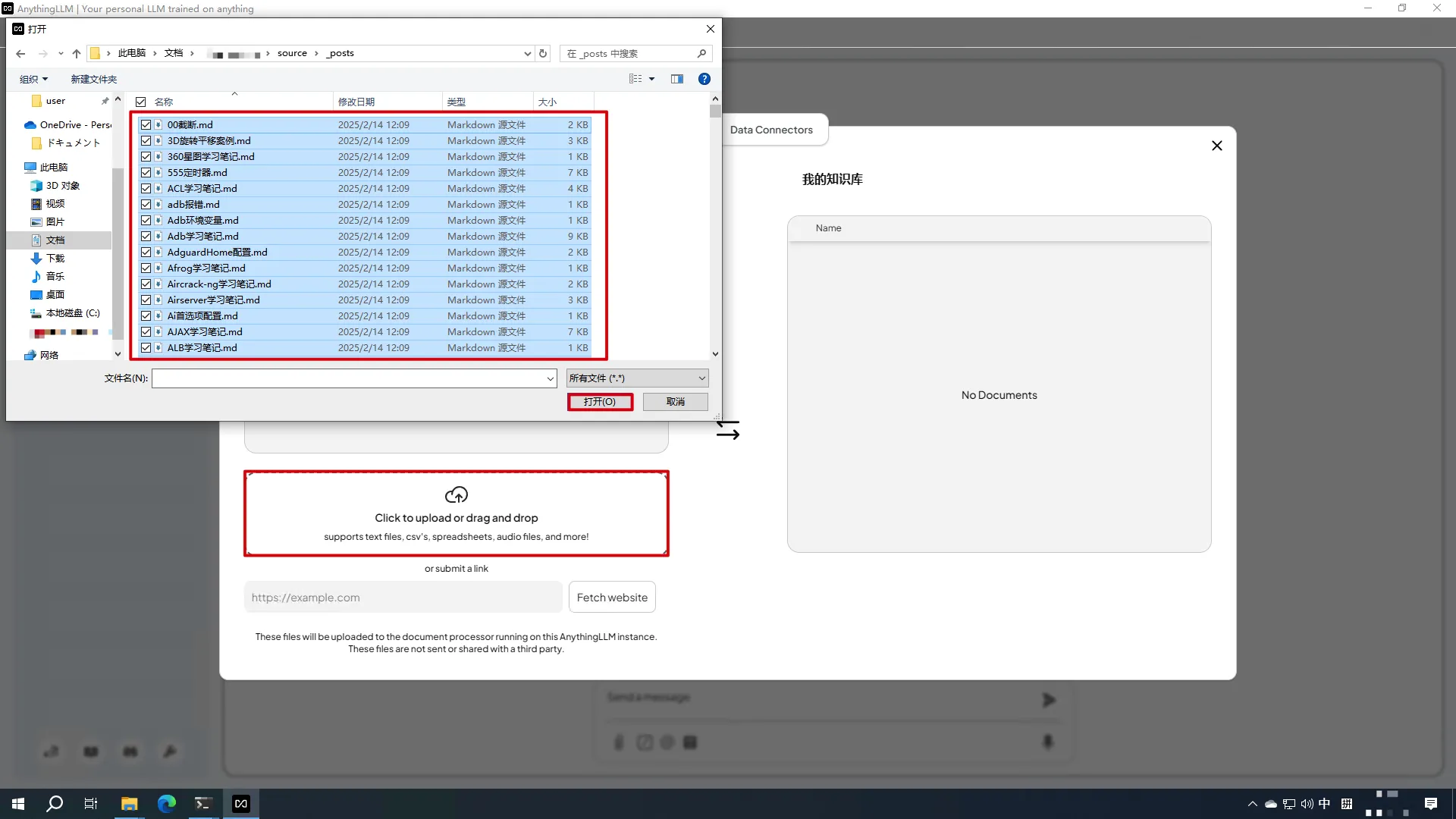Close the knowledge base modal with X
This screenshot has width=1456, height=819.
1217,146
